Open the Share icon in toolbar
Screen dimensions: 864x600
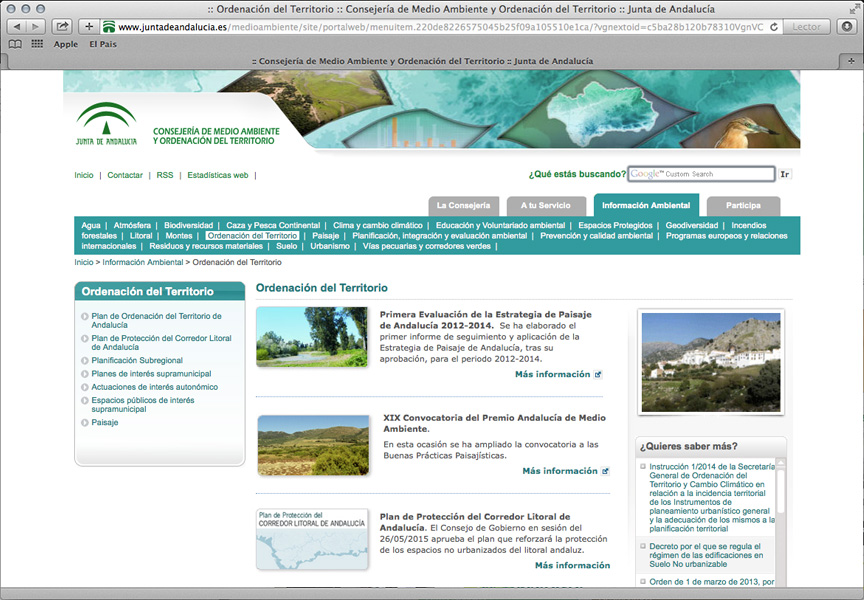click(x=63, y=27)
